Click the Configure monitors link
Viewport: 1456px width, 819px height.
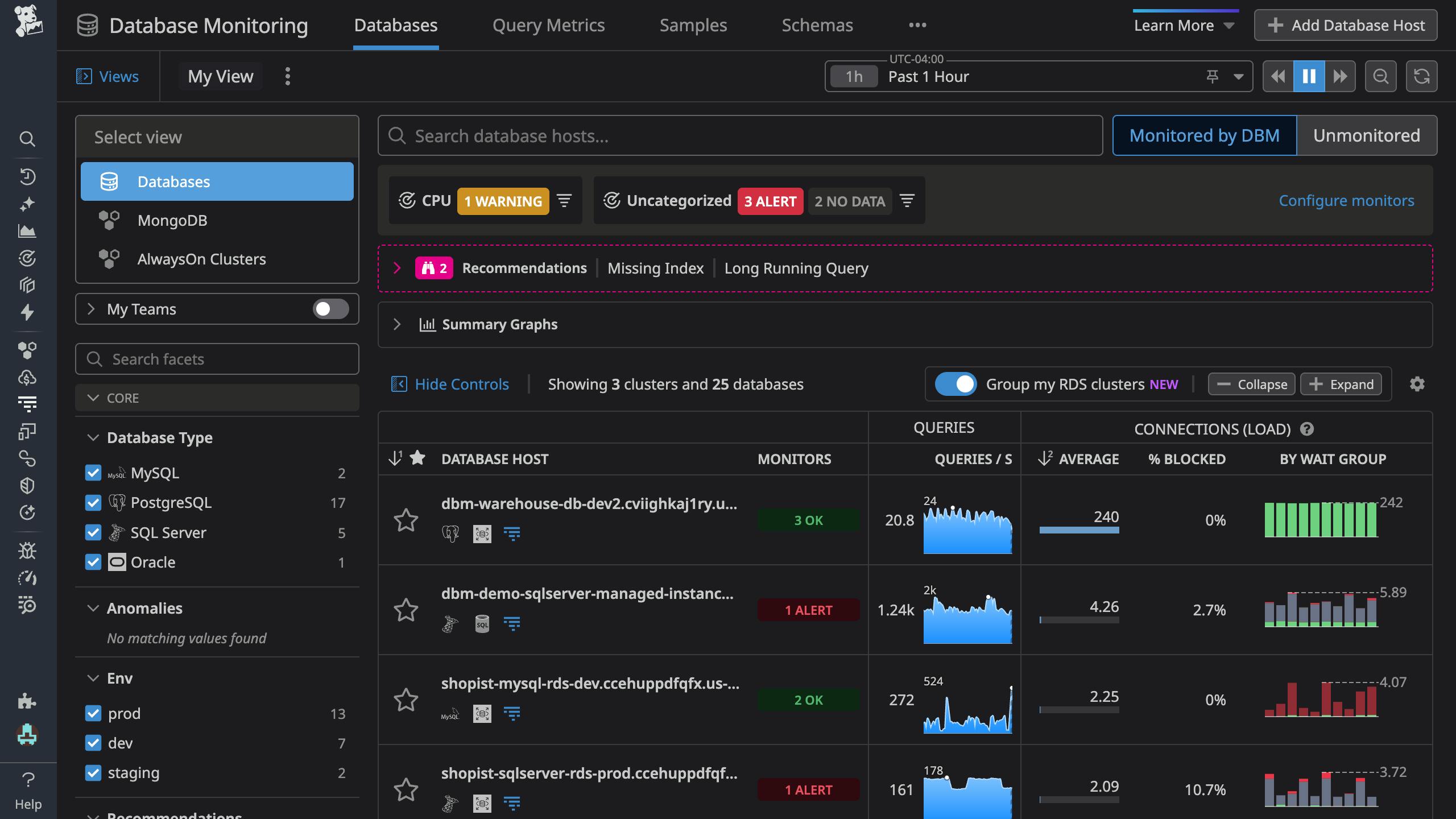click(x=1346, y=200)
